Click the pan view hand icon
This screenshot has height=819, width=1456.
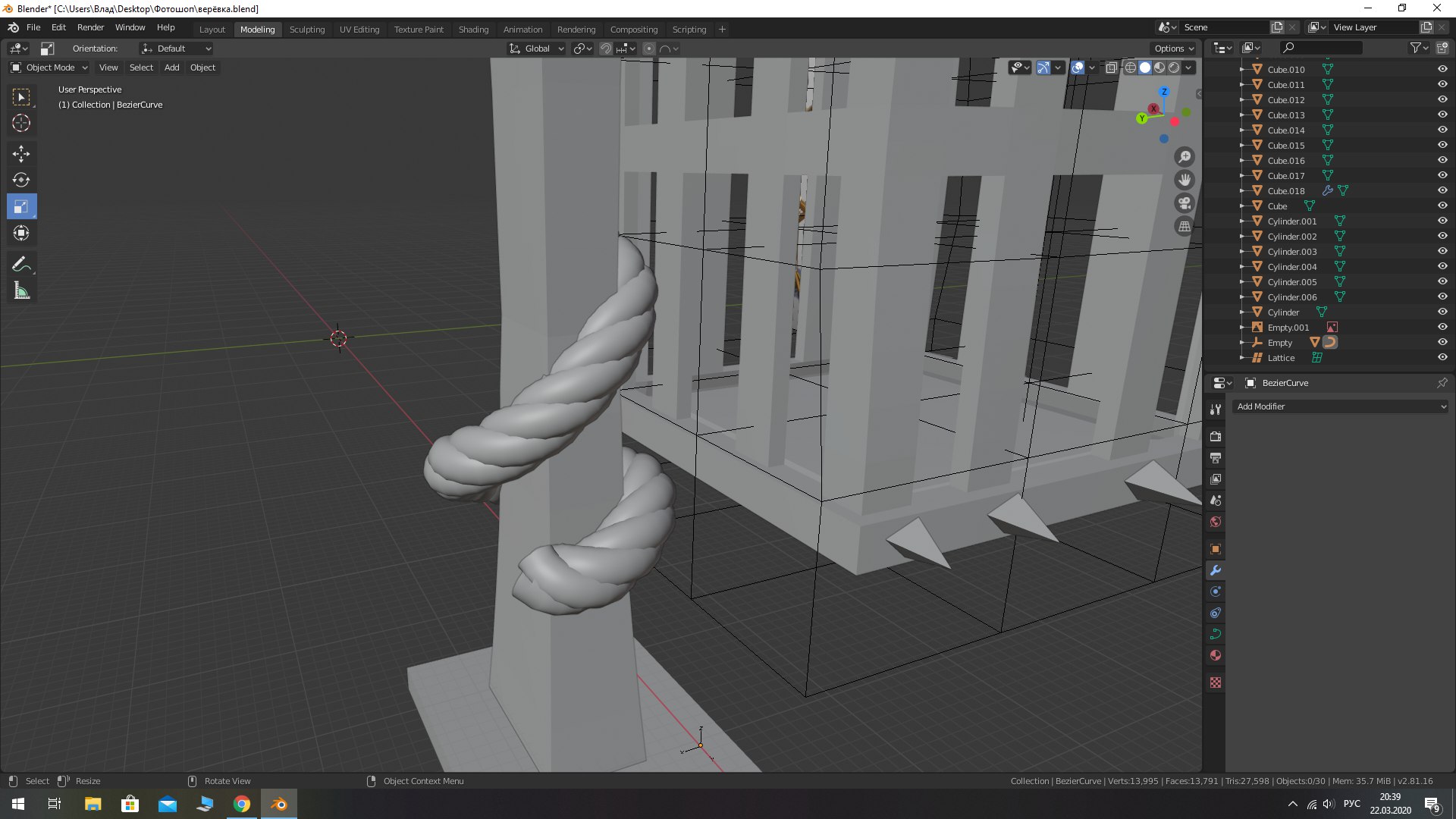(1184, 180)
